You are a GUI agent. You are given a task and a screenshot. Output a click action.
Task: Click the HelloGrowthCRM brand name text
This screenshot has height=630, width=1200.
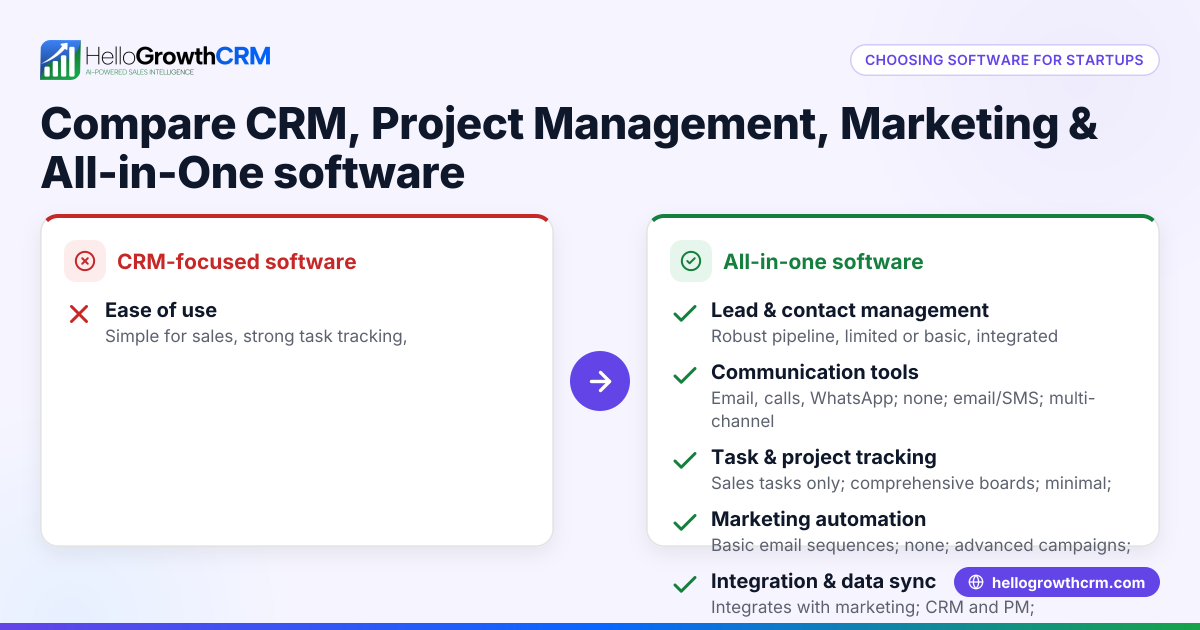click(178, 56)
